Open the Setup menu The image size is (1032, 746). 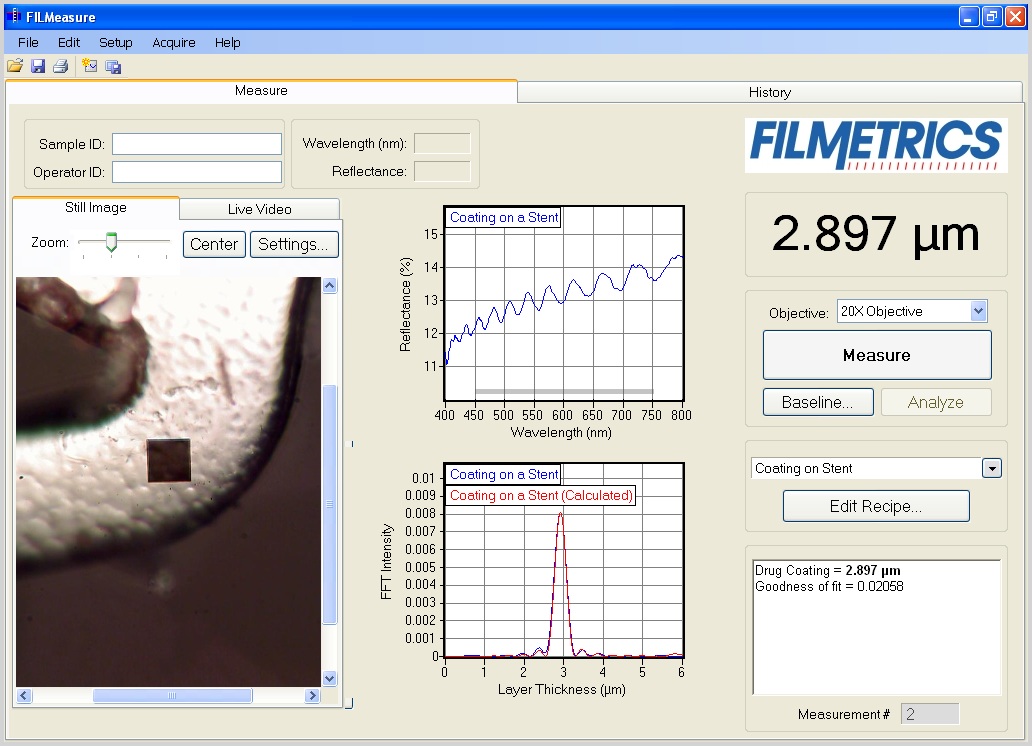click(116, 43)
